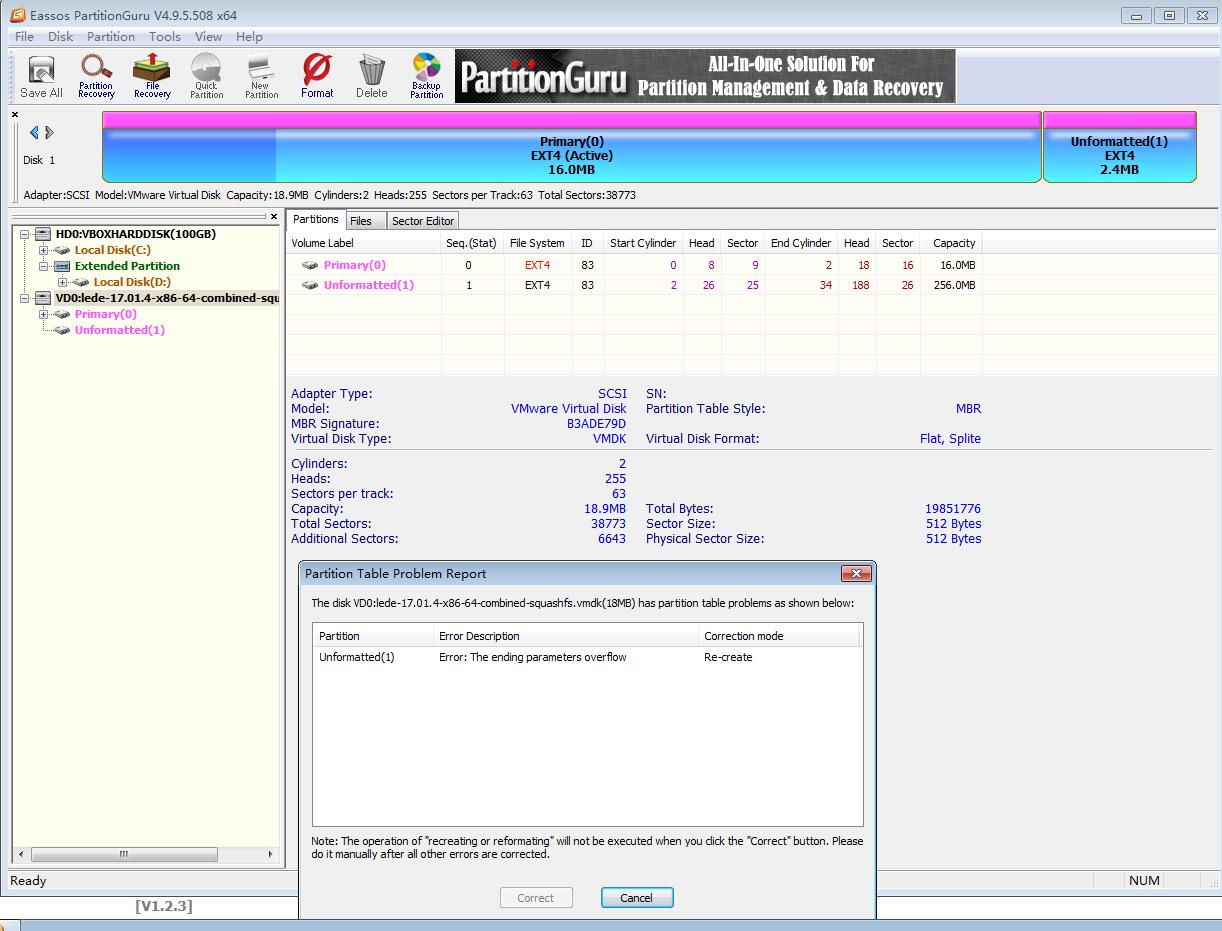Image resolution: width=1222 pixels, height=931 pixels.
Task: Click the PartitionGuru banner ad
Action: pyautogui.click(x=705, y=76)
